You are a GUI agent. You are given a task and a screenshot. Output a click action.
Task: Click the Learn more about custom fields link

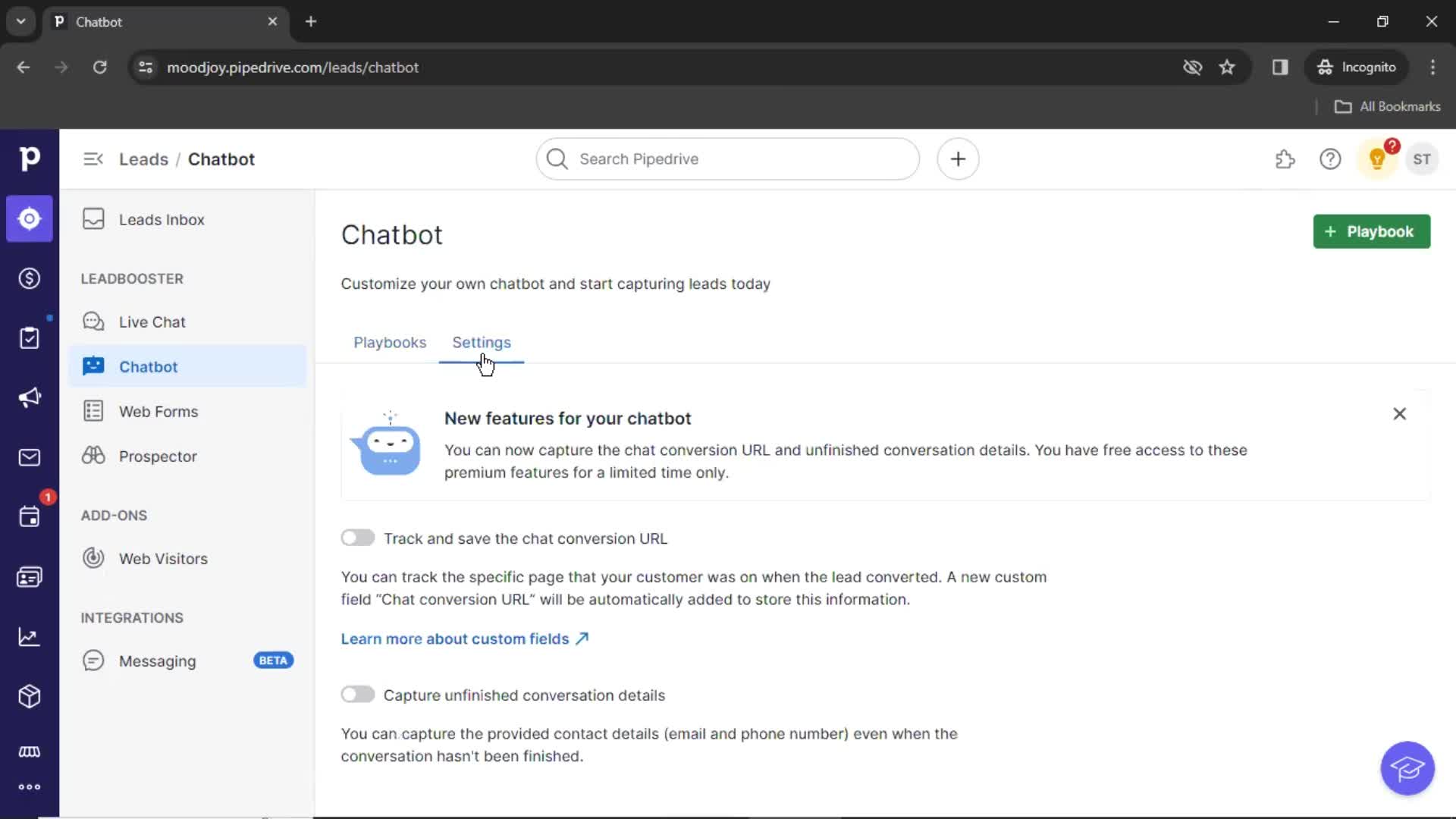point(465,638)
